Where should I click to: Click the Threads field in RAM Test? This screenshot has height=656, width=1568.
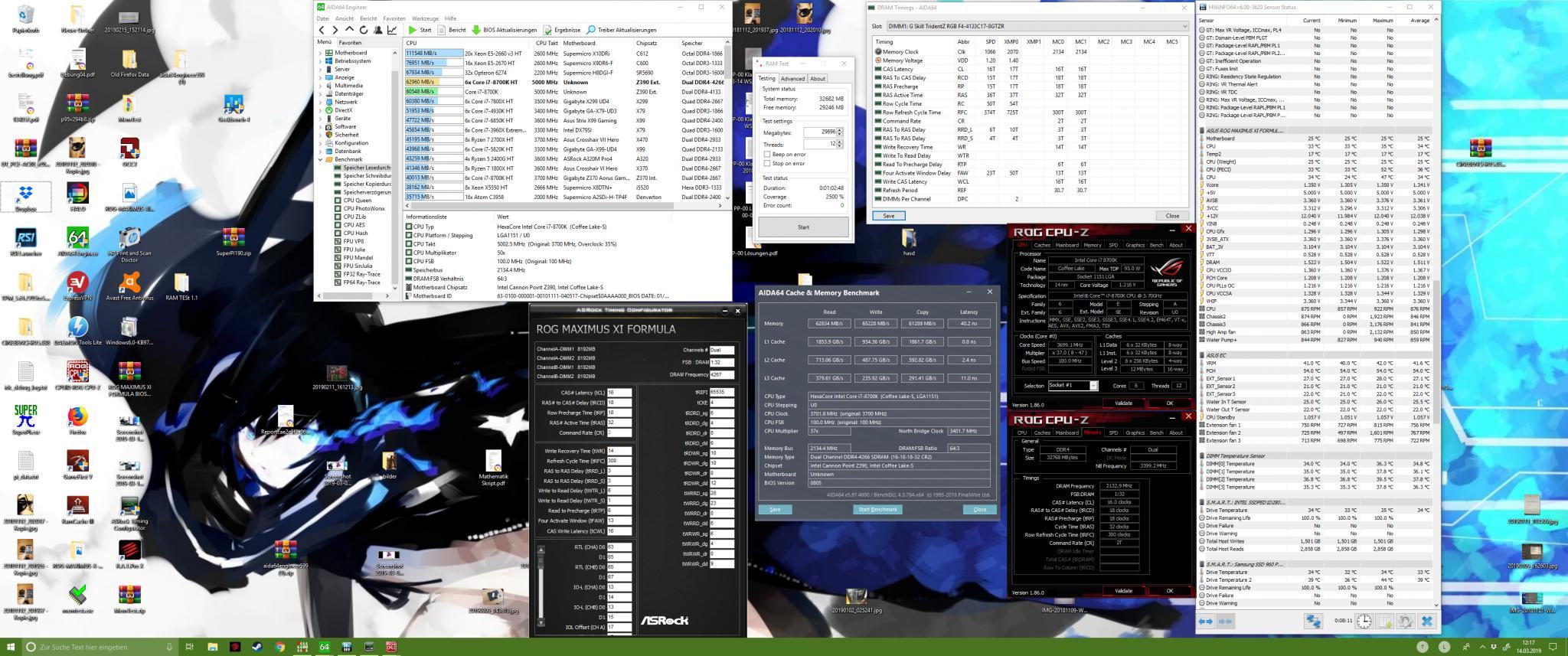point(820,144)
